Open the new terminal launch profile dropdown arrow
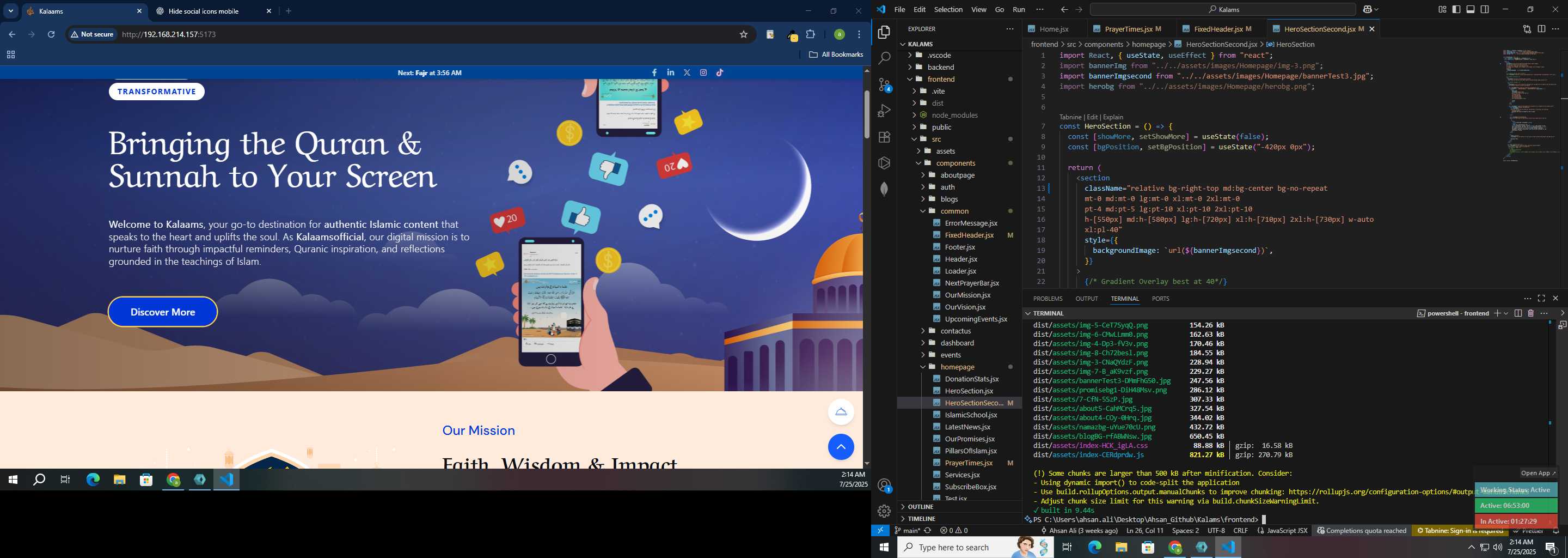1568x558 pixels. pyautogui.click(x=1506, y=313)
